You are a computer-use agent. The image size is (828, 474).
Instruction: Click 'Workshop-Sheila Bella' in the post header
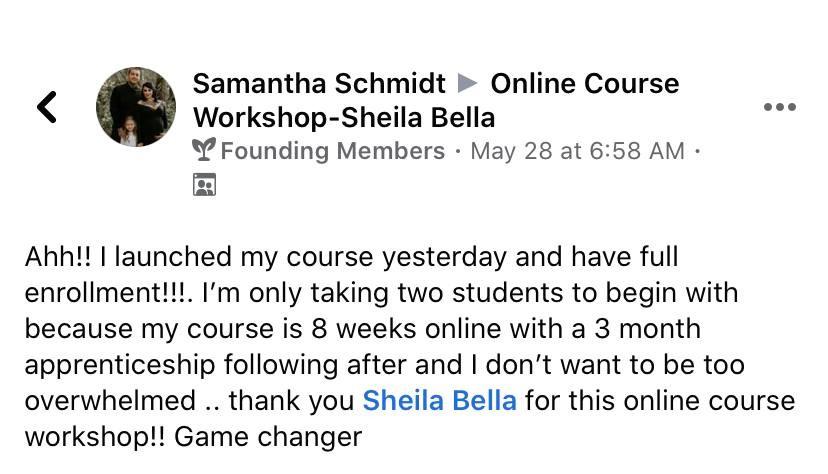coord(343,117)
